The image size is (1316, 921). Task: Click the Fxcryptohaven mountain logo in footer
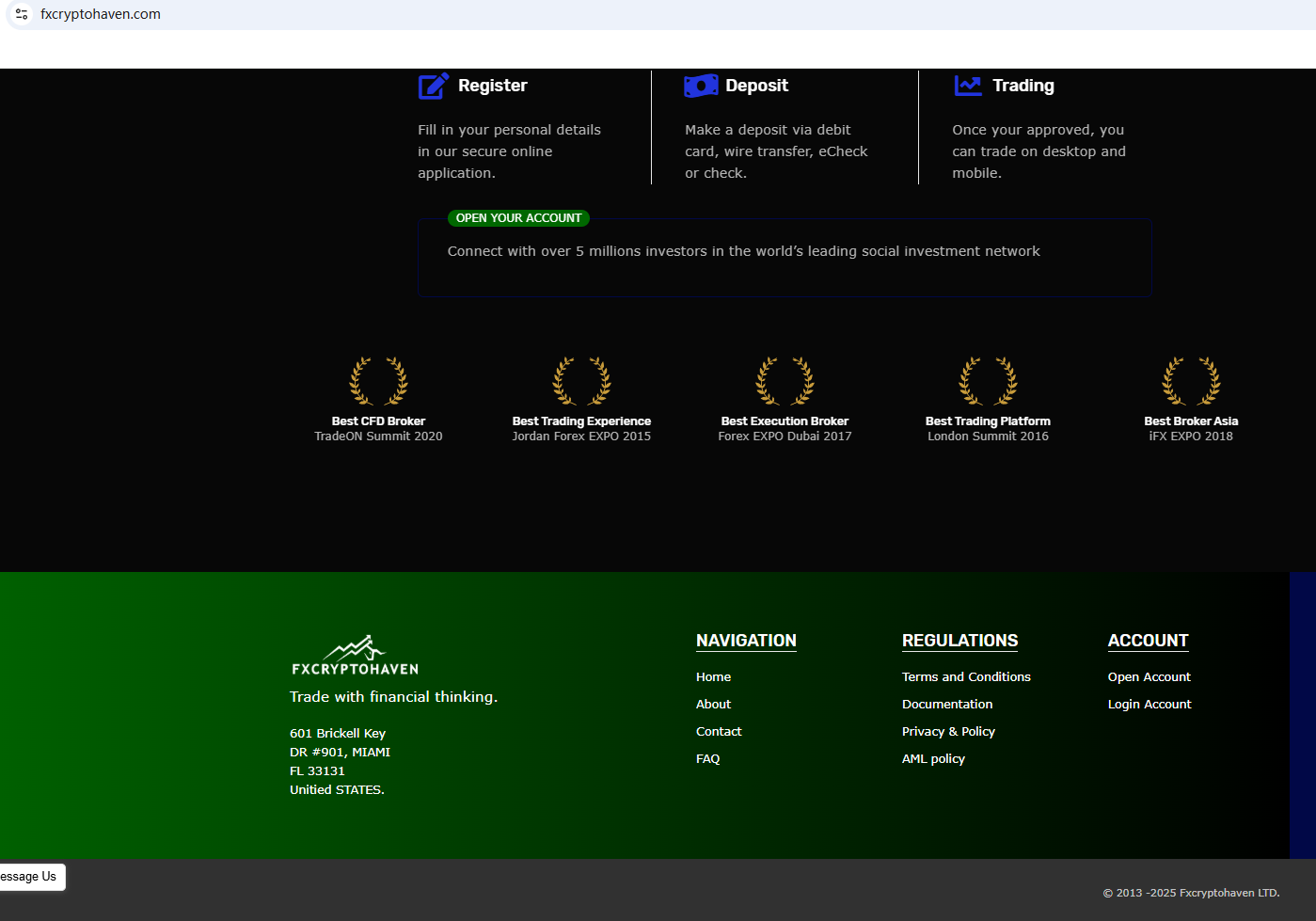355,655
